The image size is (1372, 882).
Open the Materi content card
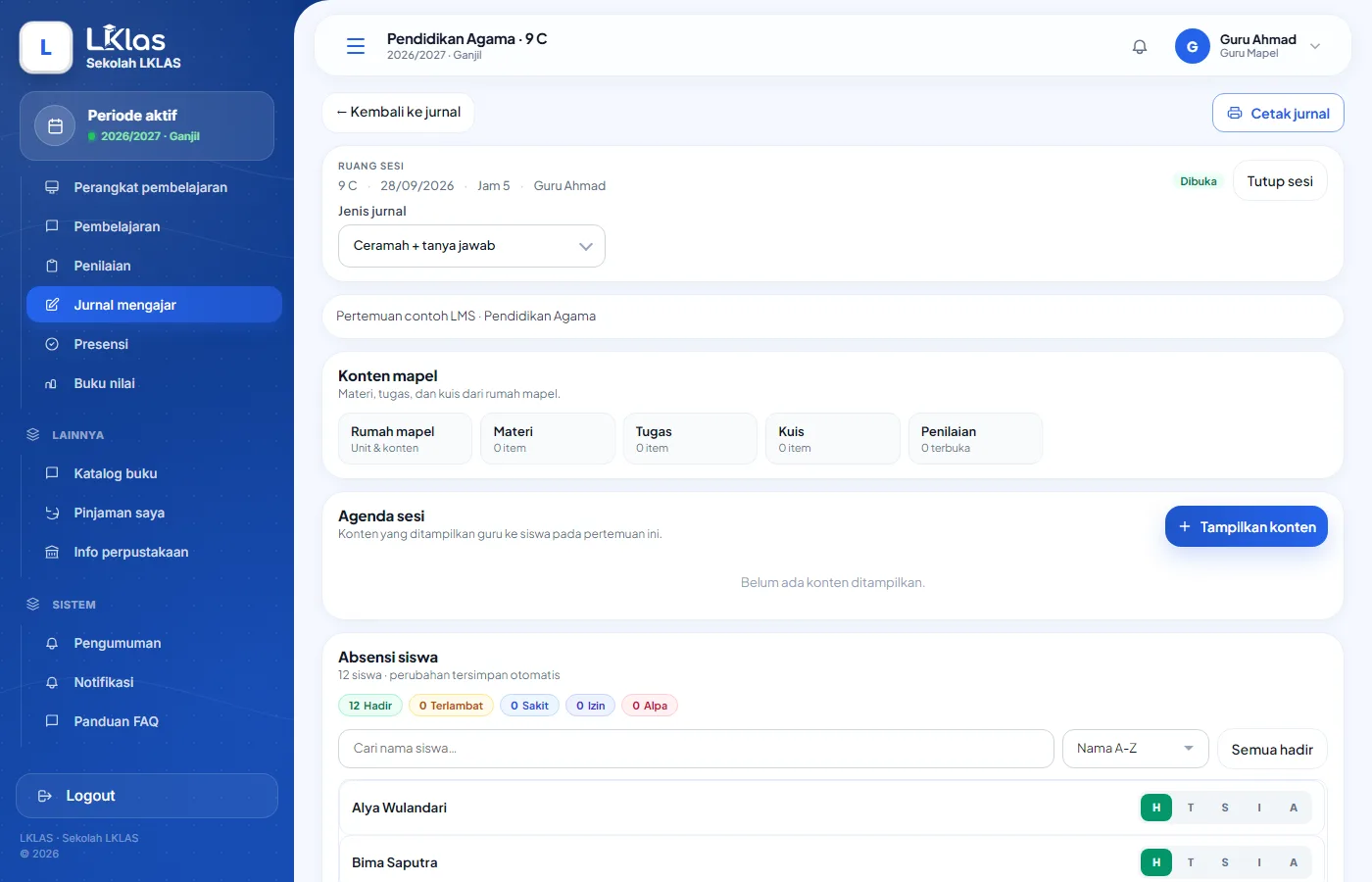[548, 438]
